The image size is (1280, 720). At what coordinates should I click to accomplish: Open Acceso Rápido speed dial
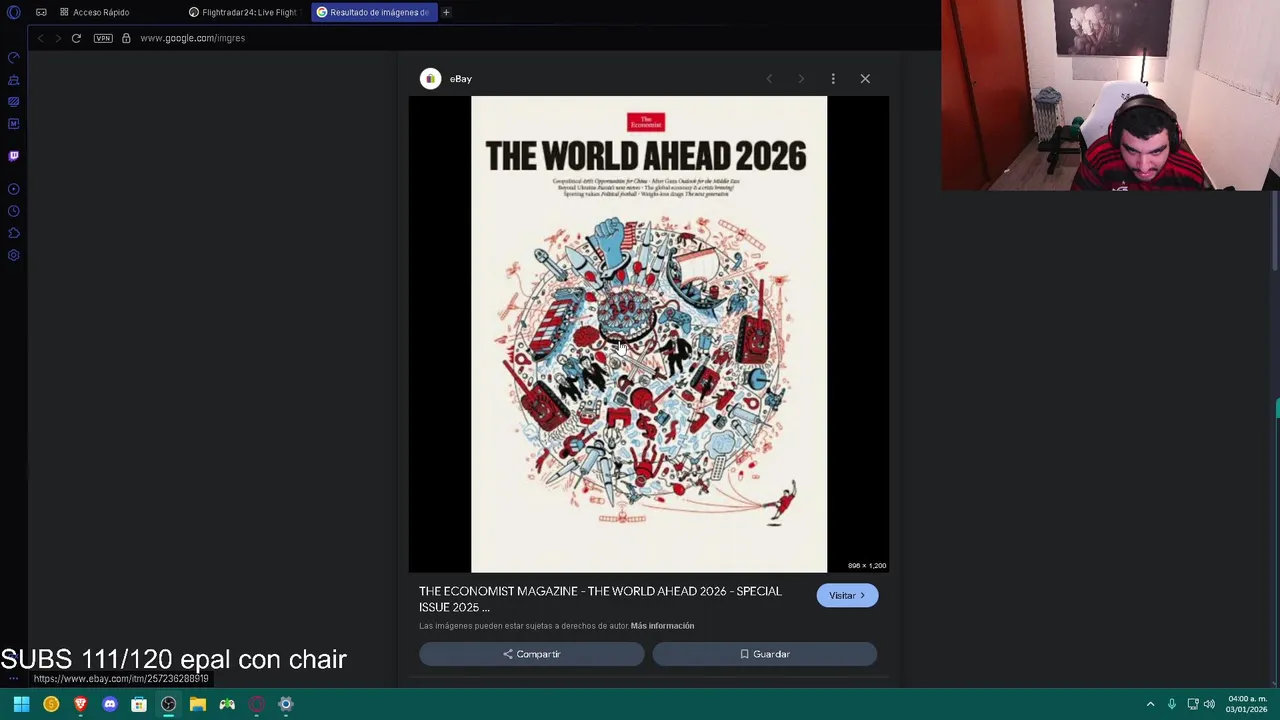tap(94, 12)
